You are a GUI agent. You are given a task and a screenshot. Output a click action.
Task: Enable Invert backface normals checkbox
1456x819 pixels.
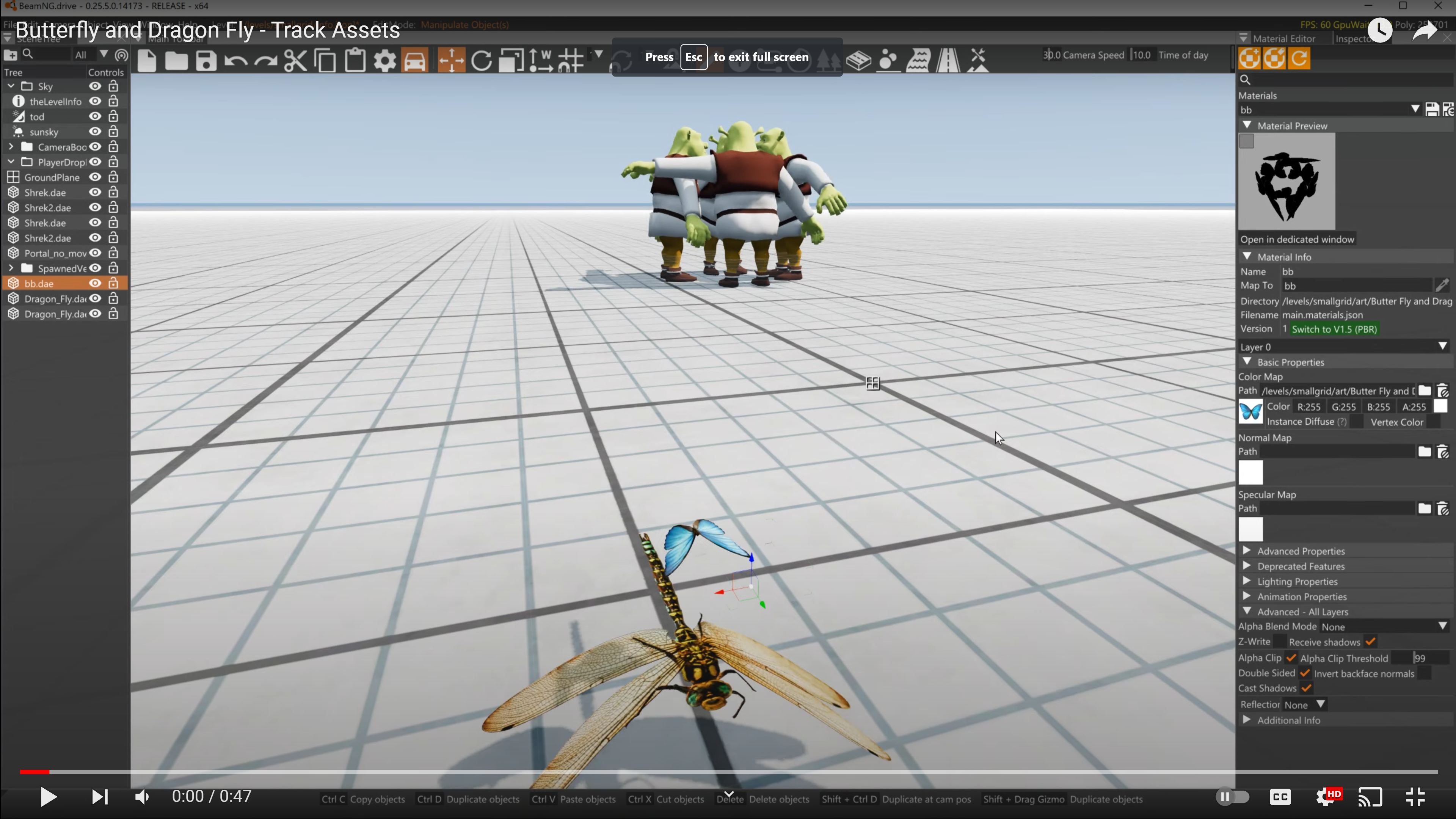tap(1425, 673)
